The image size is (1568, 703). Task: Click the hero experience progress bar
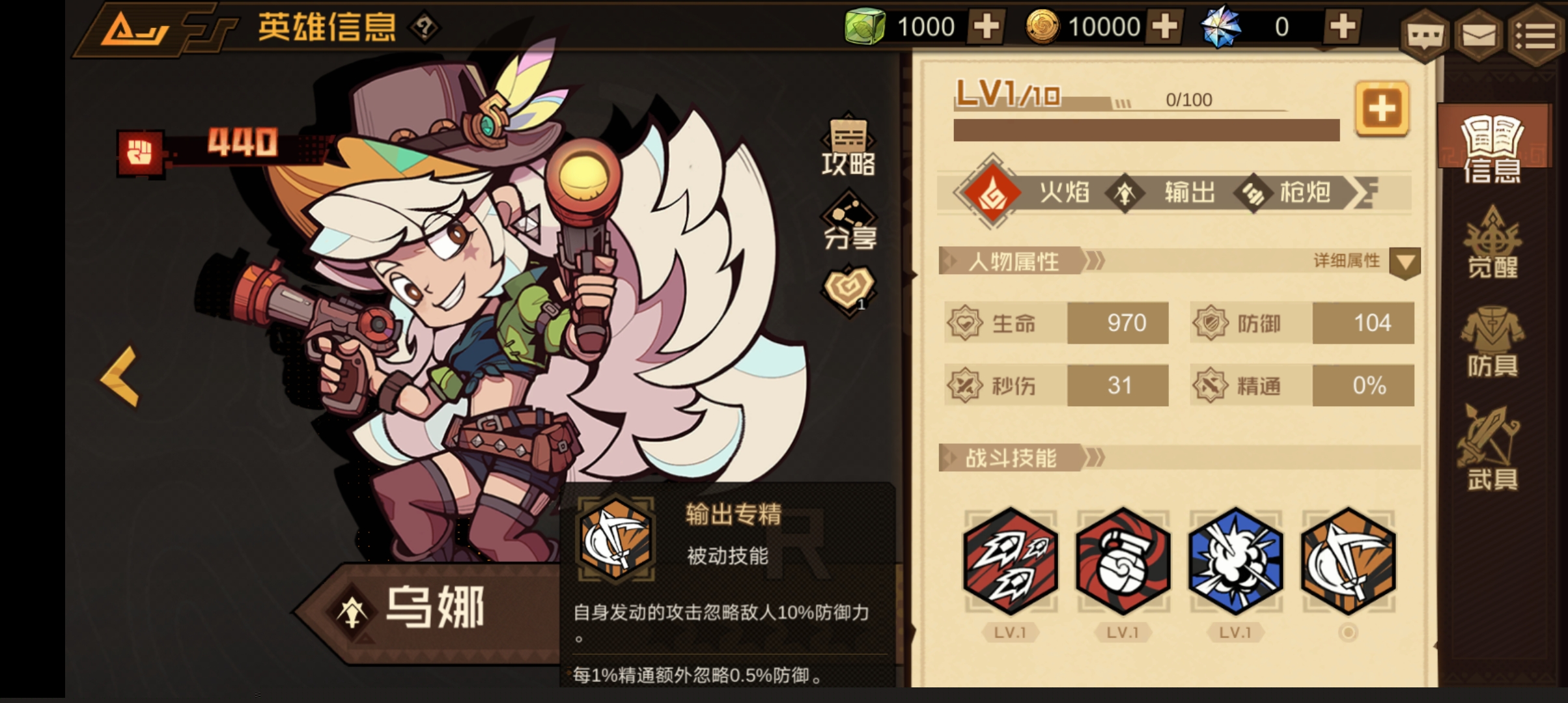(1147, 130)
